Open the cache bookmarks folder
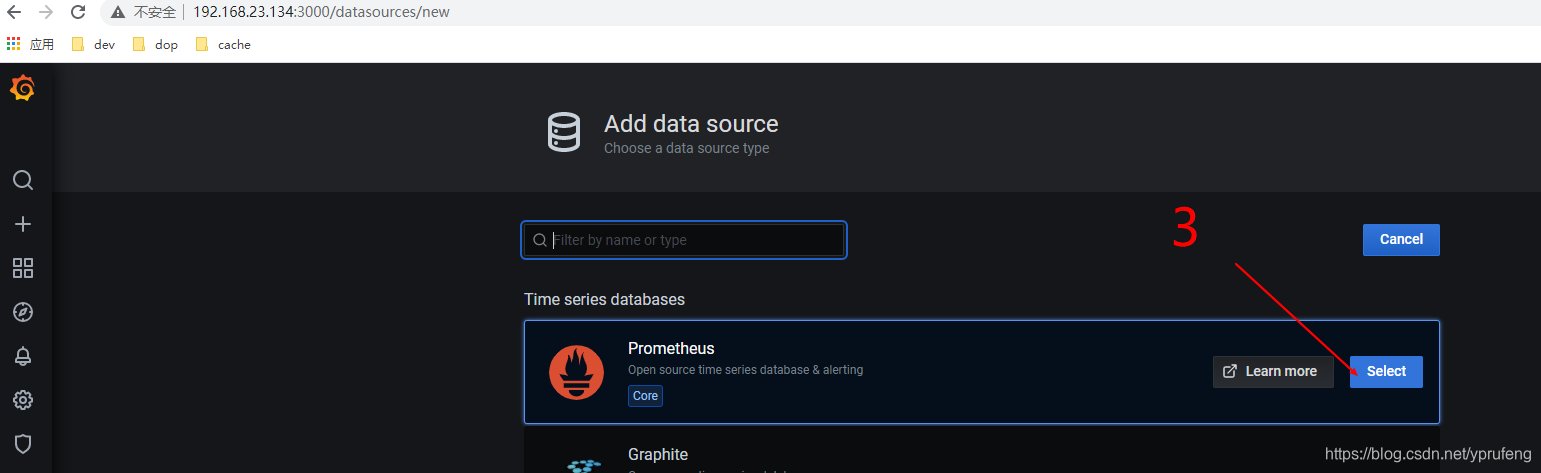Screen dimensions: 1541x473 223,44
